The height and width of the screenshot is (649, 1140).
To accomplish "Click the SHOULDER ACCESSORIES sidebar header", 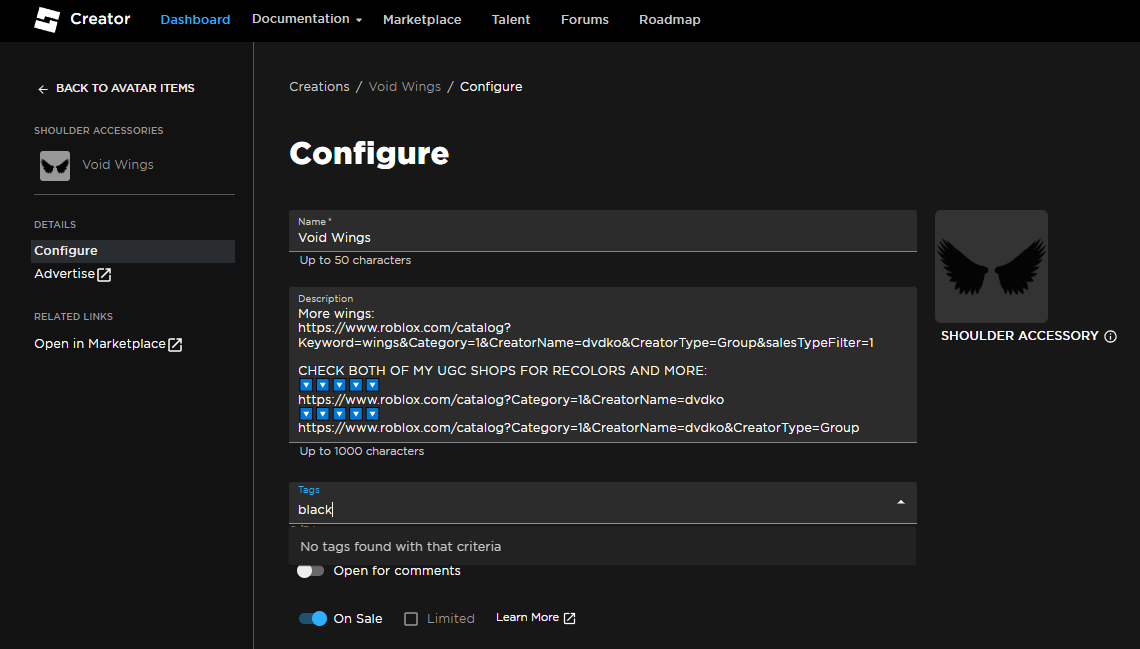I will 99,131.
